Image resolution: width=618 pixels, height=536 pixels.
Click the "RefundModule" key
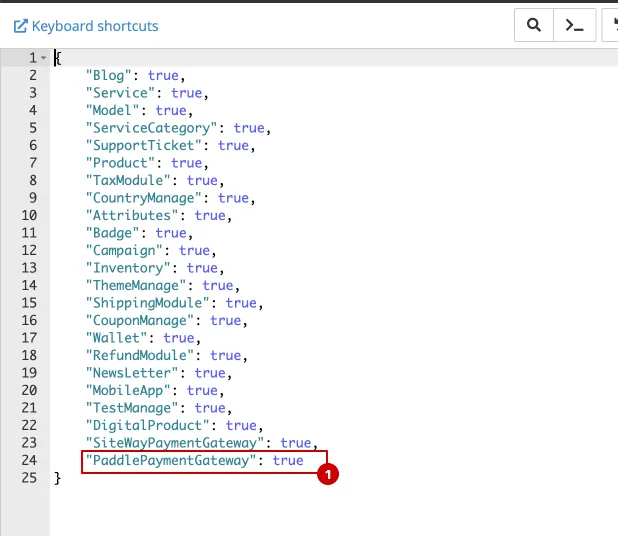(140, 355)
